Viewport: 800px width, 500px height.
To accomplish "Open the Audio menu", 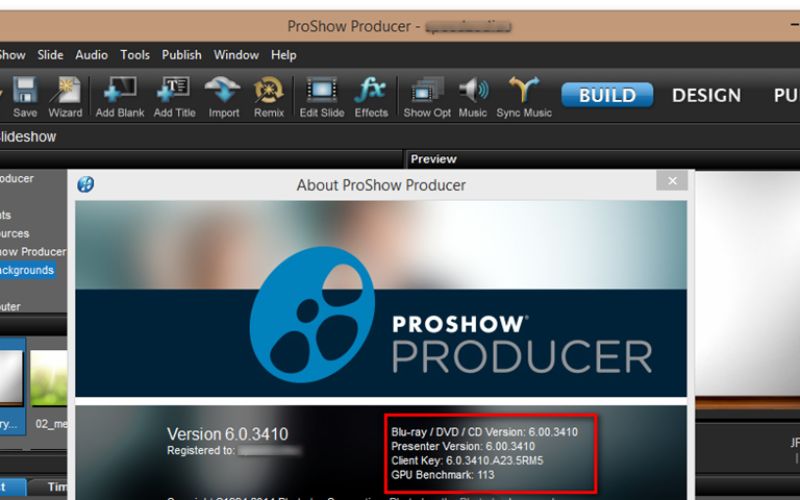I will pyautogui.click(x=91, y=55).
